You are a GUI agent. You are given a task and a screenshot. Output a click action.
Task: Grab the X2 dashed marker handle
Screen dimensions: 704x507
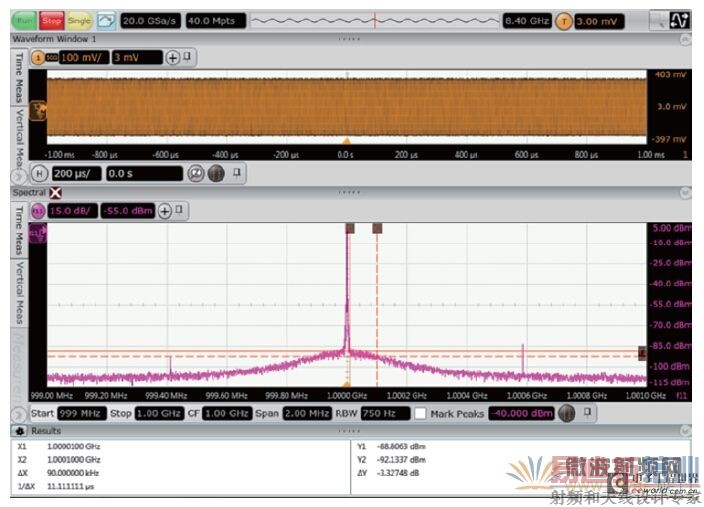click(377, 229)
